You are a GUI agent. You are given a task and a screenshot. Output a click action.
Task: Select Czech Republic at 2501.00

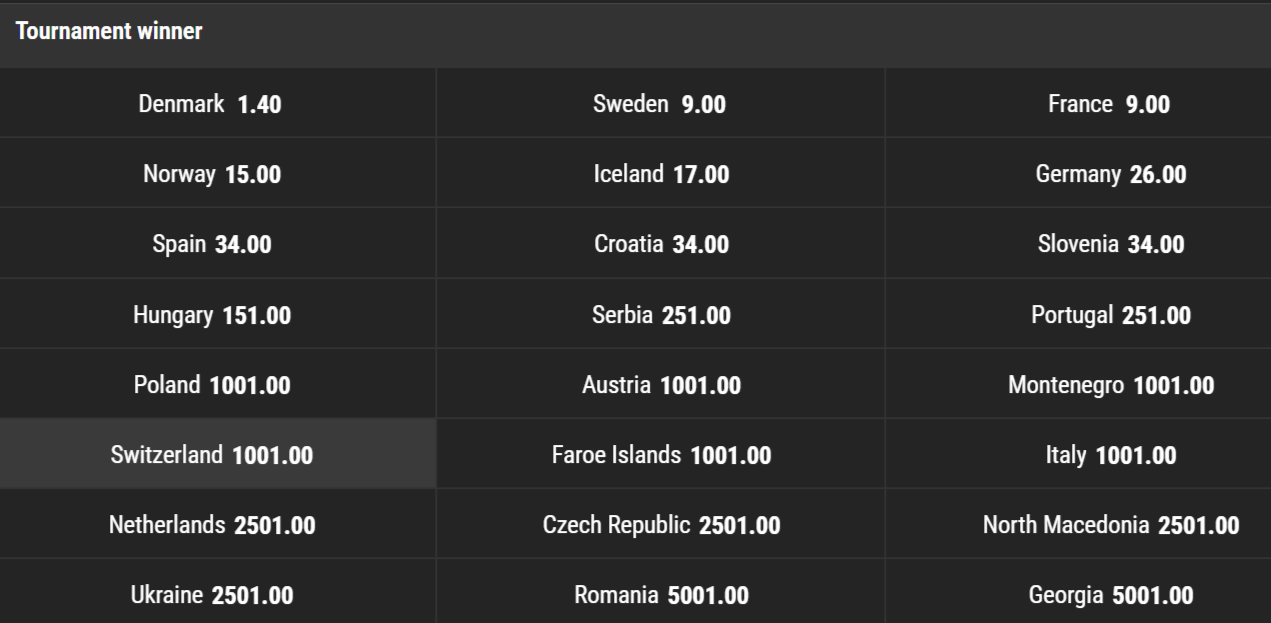660,526
